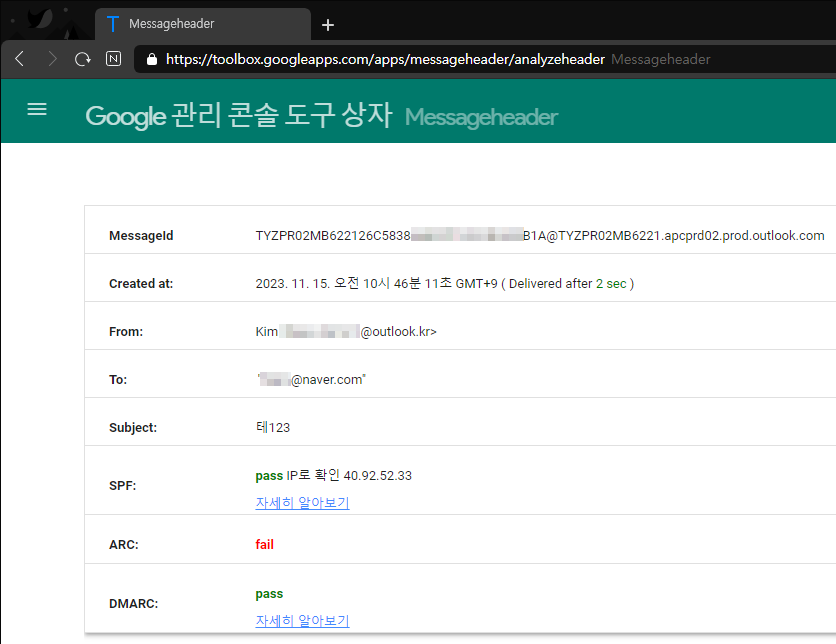The height and width of the screenshot is (644, 836).
Task: Click Messageheader heading in green banner
Action: tap(481, 117)
